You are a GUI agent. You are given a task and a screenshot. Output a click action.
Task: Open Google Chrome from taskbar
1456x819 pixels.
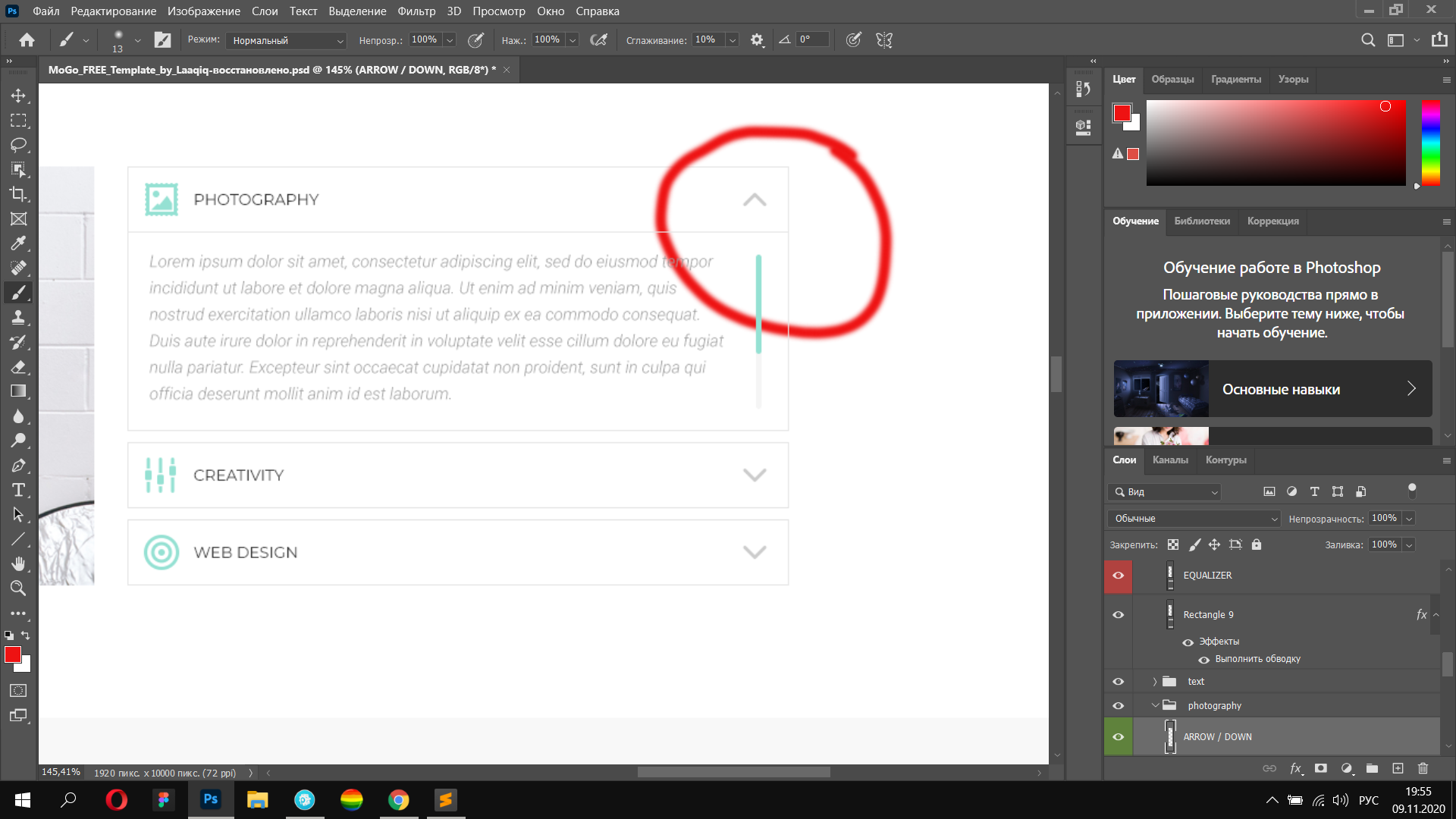click(398, 800)
